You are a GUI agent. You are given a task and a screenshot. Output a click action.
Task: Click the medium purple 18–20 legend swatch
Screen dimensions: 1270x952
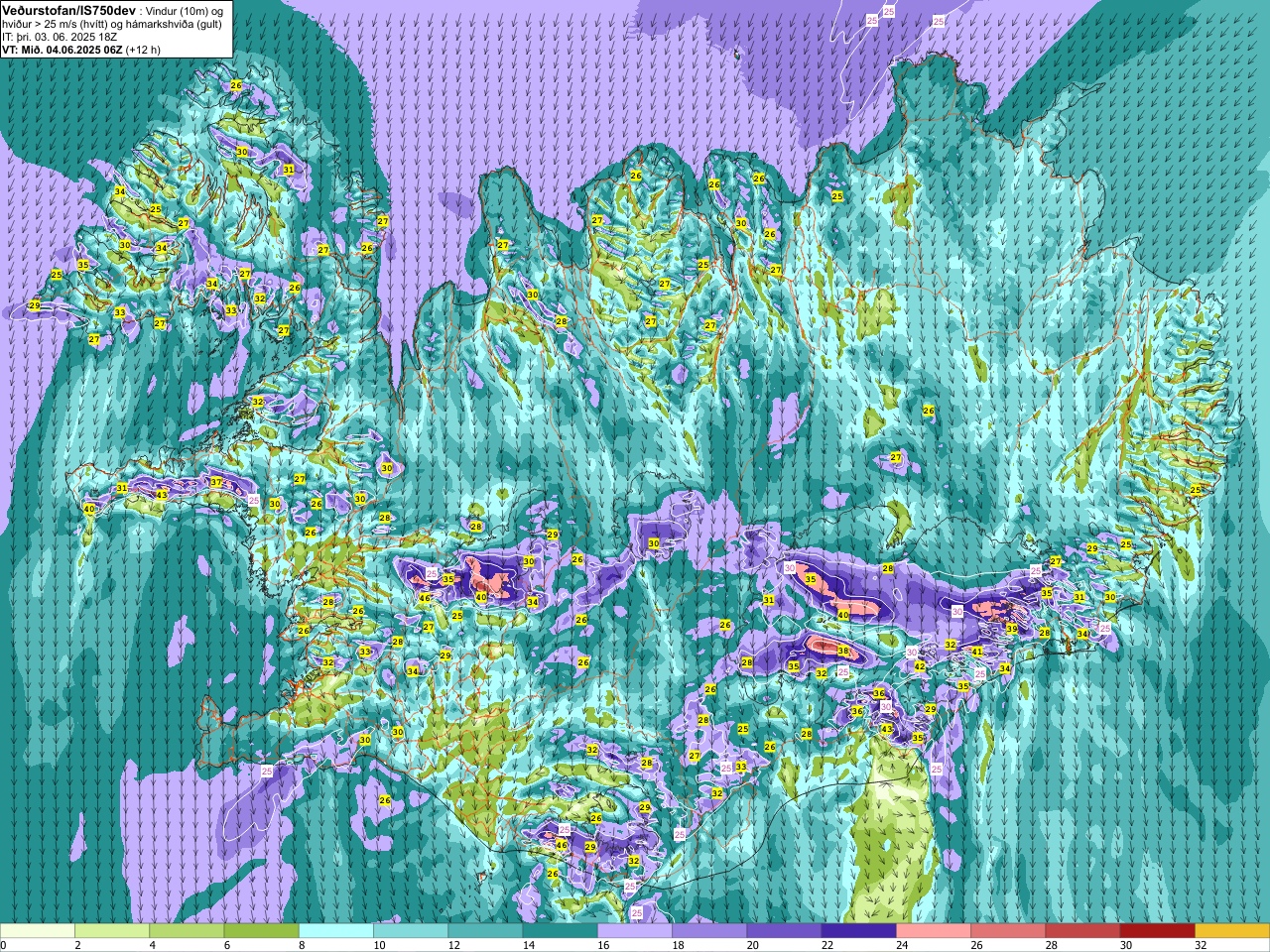coord(709,931)
